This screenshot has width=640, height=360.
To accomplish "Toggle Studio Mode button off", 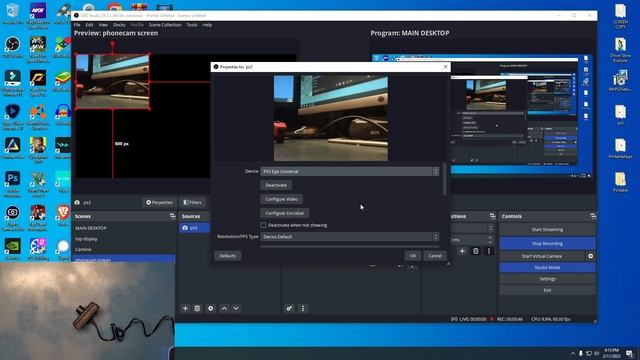I will pyautogui.click(x=547, y=267).
